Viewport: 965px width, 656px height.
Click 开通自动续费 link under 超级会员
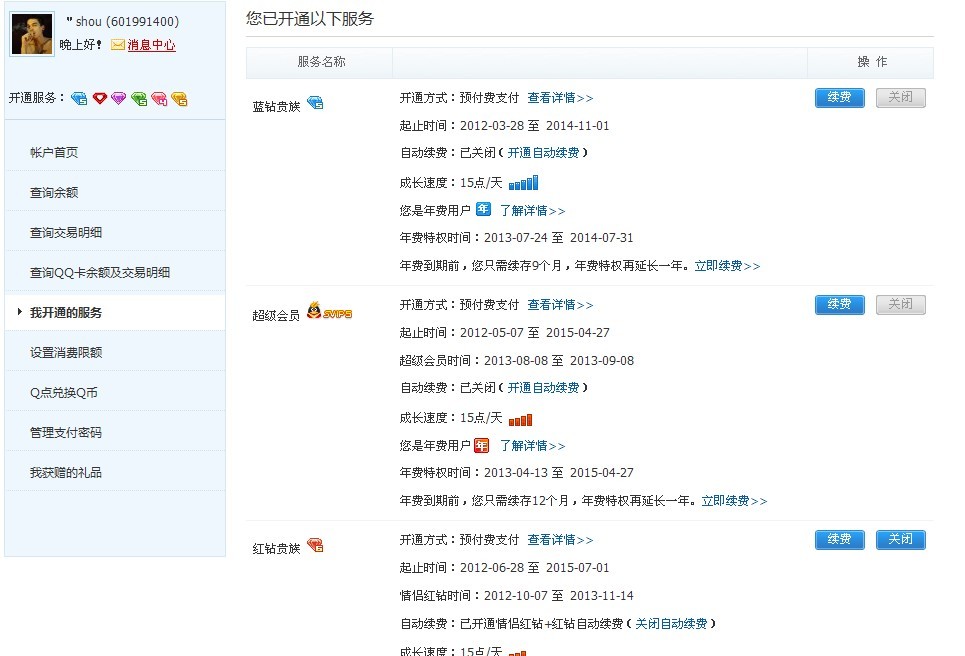pos(543,388)
